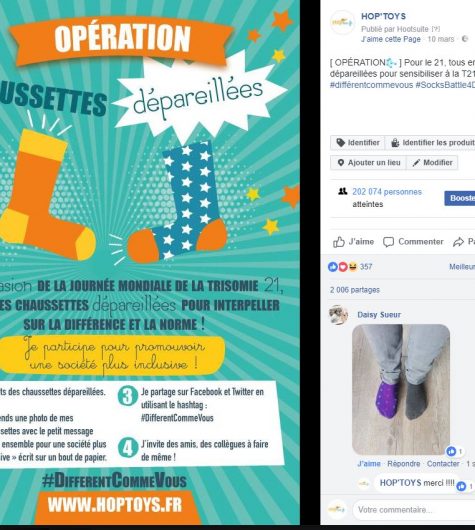
Task: Click J'aime cette Page link
Action: tap(391, 39)
